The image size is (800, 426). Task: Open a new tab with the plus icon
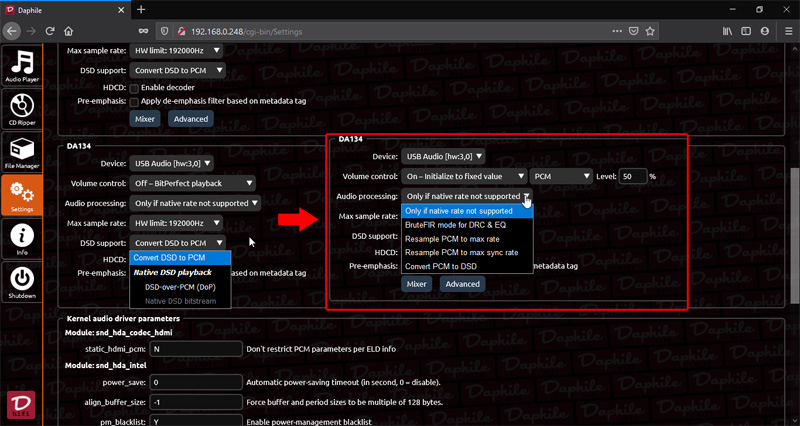(x=141, y=10)
